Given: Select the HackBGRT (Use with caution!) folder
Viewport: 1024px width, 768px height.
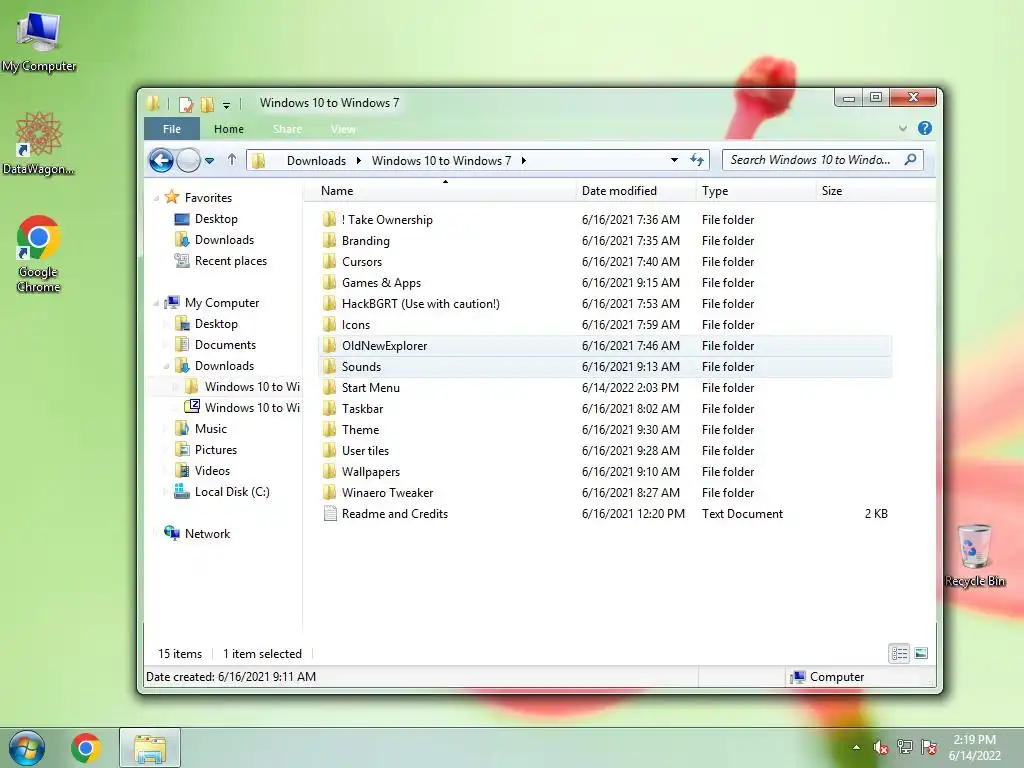Looking at the screenshot, I should tap(605, 304).
